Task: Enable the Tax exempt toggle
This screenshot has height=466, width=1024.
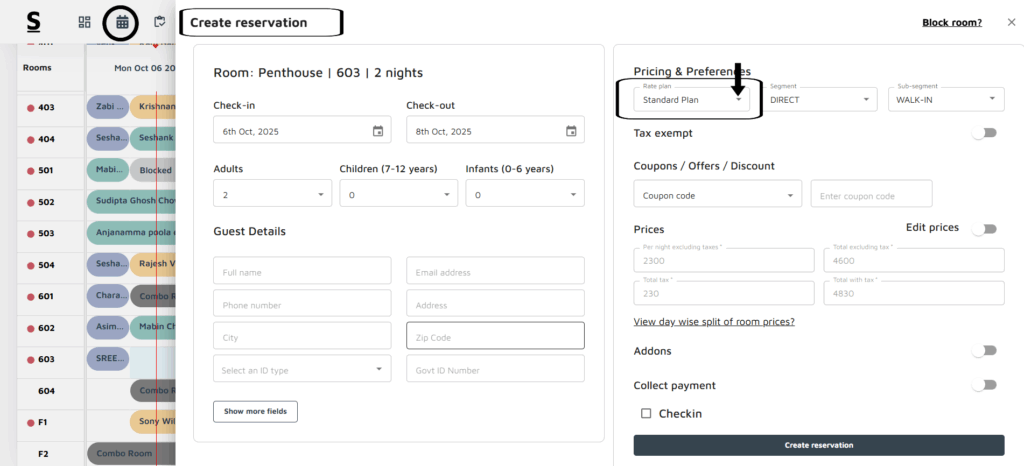Action: tap(985, 133)
